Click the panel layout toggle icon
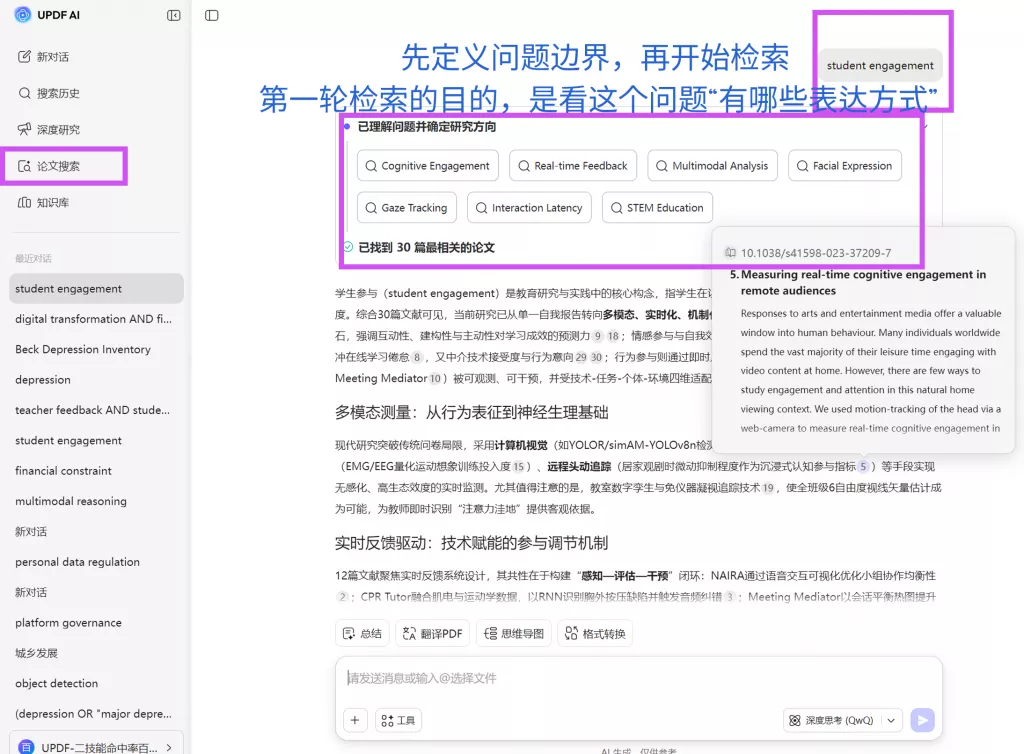 coord(211,15)
